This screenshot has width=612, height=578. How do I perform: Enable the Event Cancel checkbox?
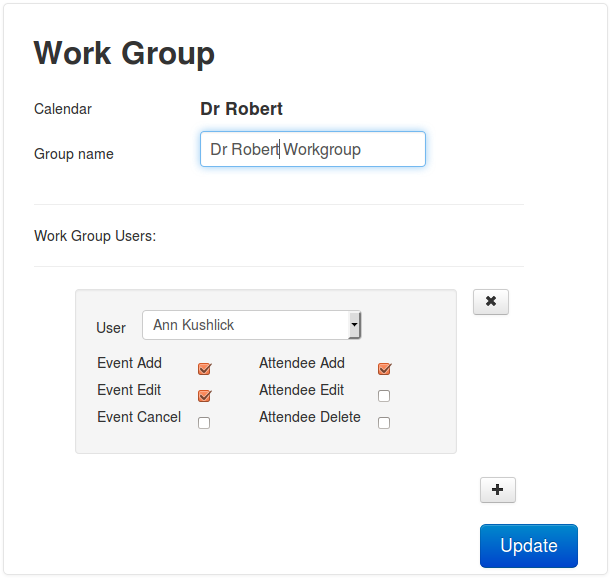click(204, 423)
